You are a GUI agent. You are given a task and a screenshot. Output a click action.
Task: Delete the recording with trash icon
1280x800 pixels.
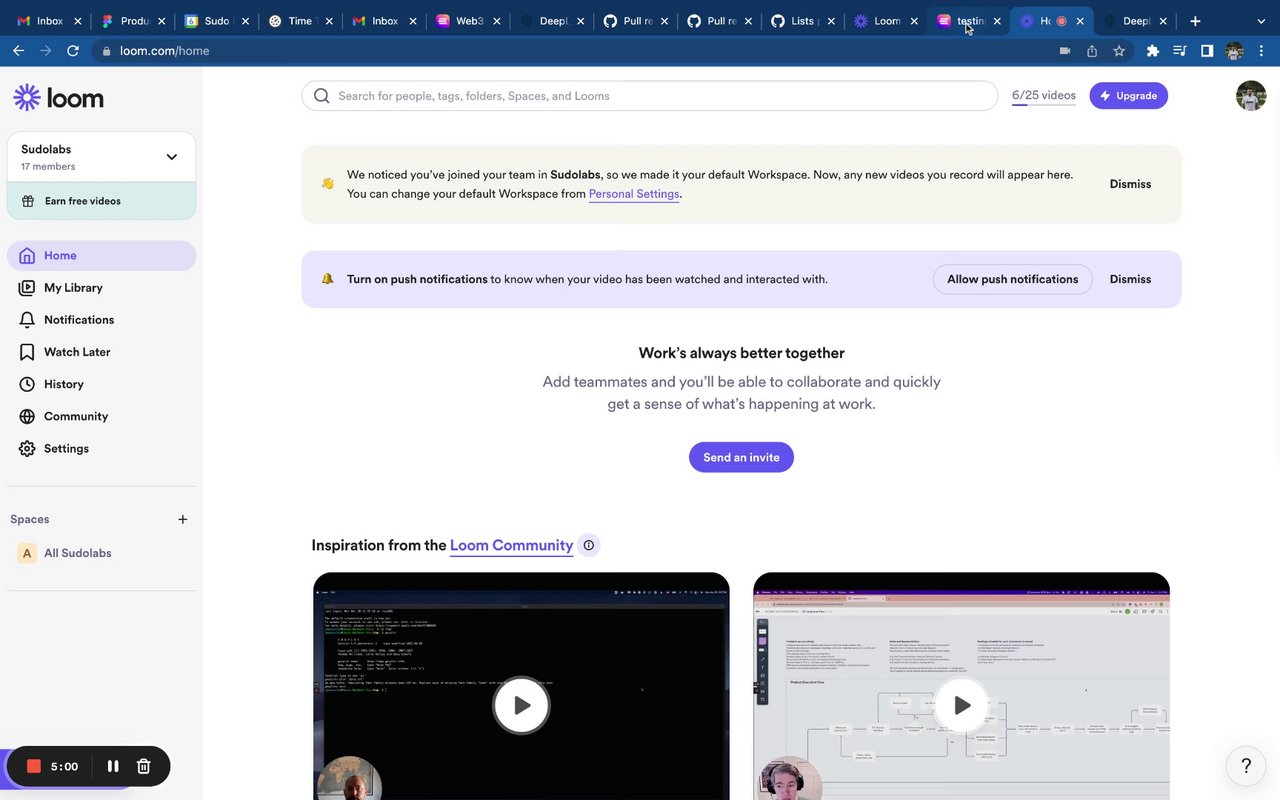pos(143,766)
